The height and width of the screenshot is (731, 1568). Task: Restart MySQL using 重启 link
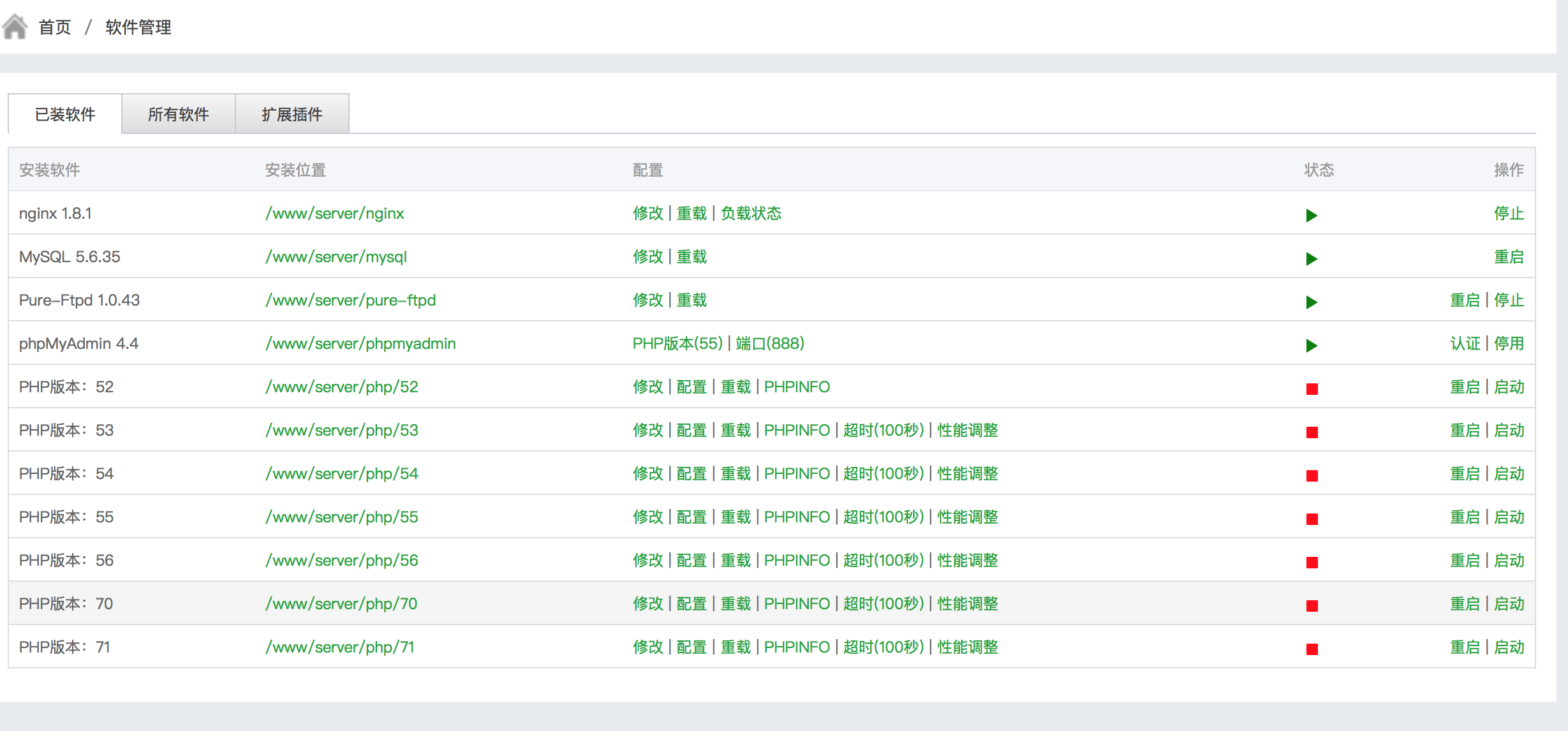tap(1508, 257)
